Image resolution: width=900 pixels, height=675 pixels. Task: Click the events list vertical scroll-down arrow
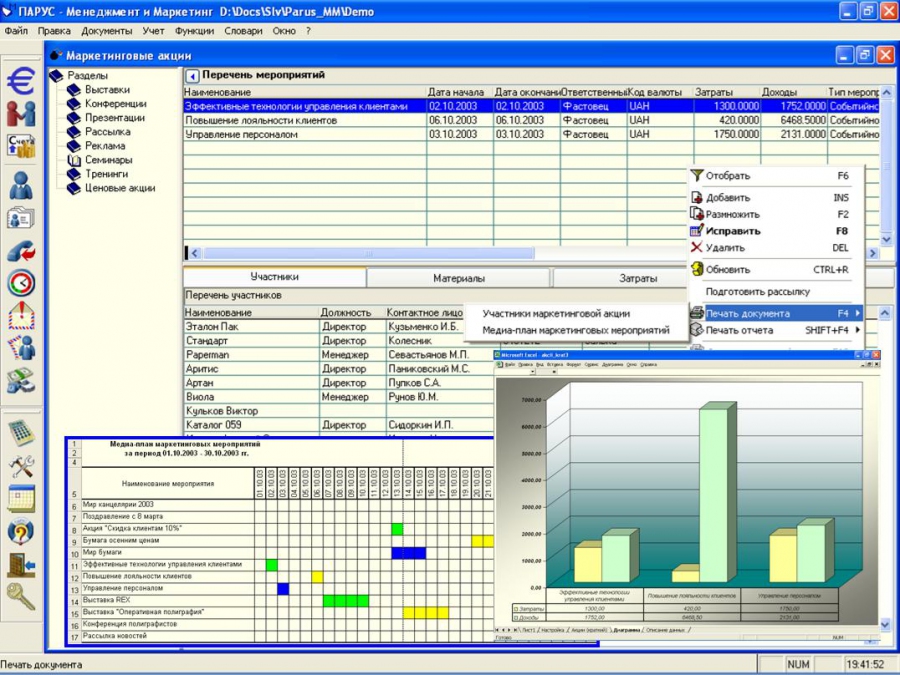[886, 239]
